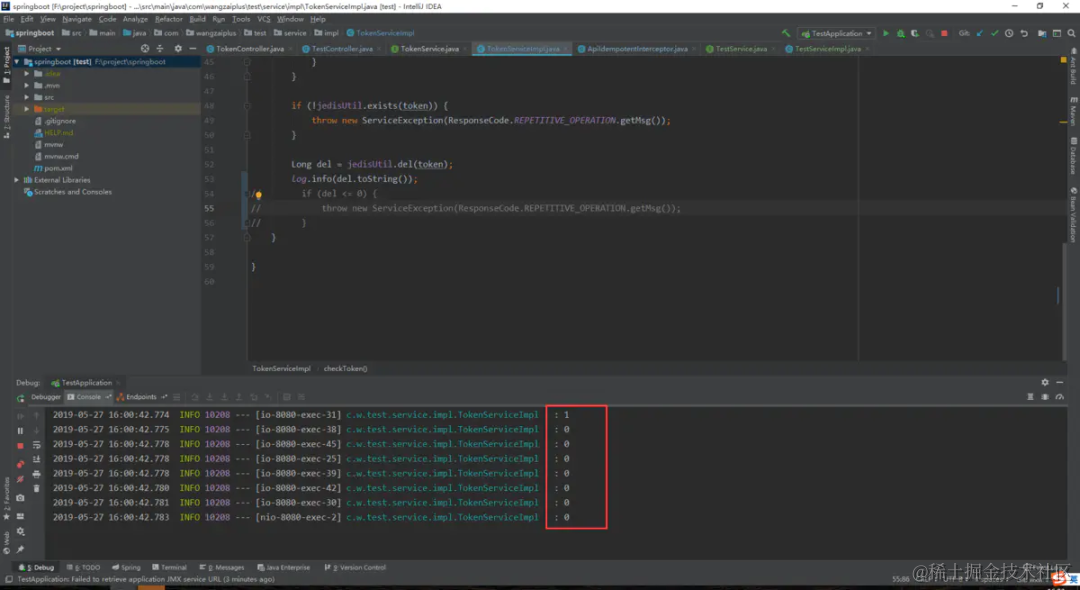The image size is (1080, 590).
Task: Click Git update project blue arrow
Action: (980, 33)
